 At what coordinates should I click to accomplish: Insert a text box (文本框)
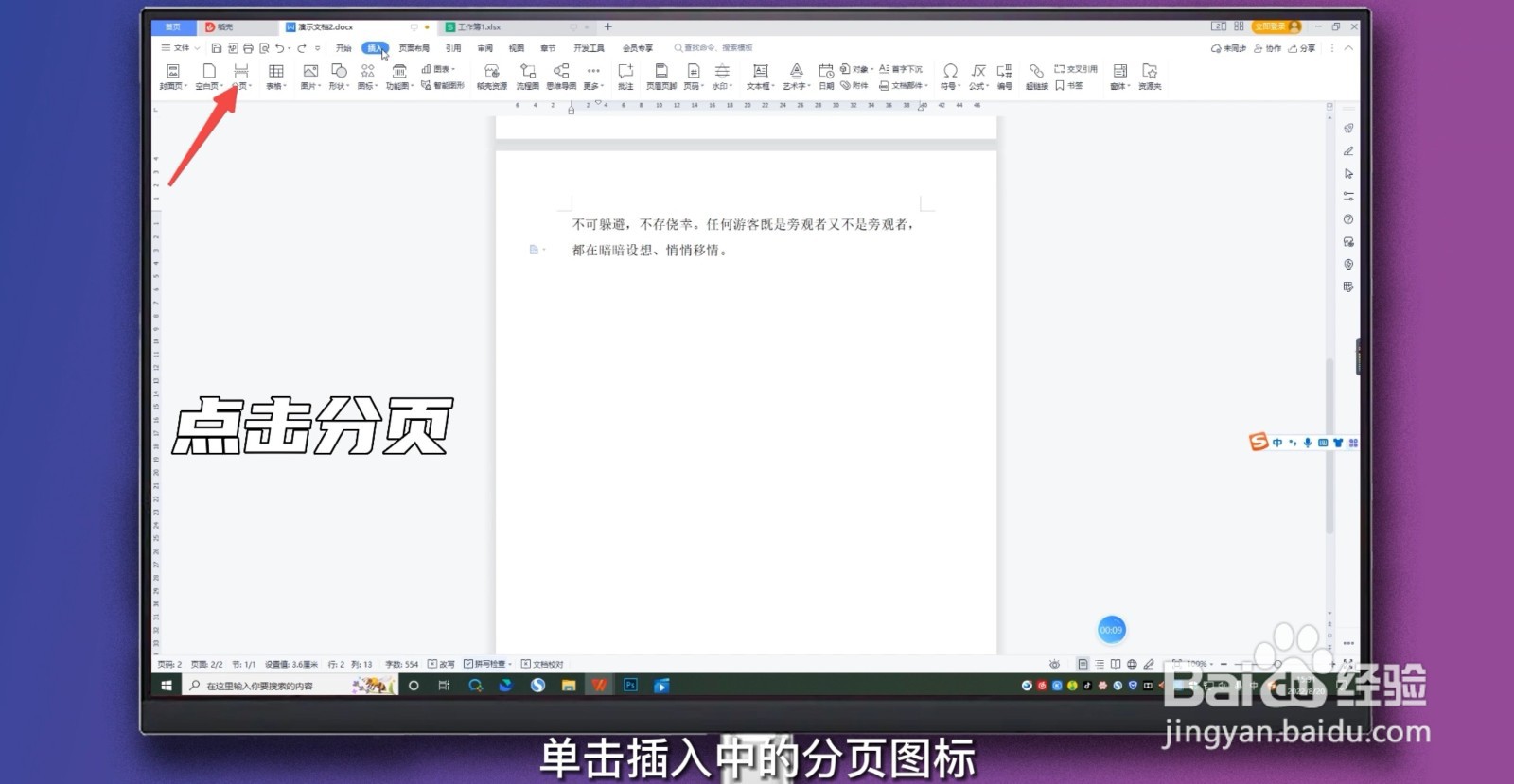point(760,77)
